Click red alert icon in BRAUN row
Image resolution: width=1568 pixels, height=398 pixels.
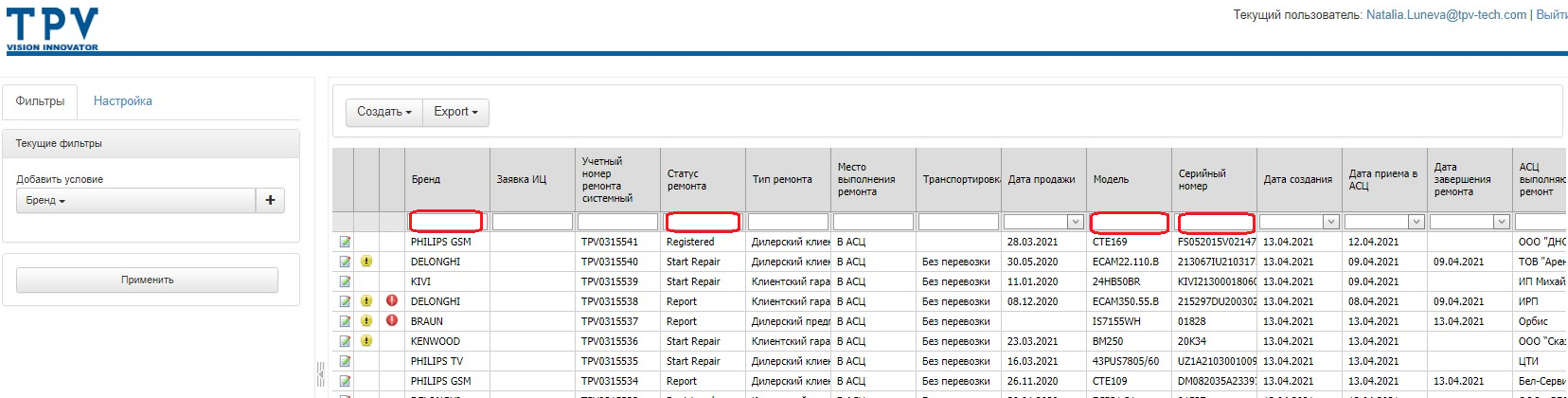392,320
